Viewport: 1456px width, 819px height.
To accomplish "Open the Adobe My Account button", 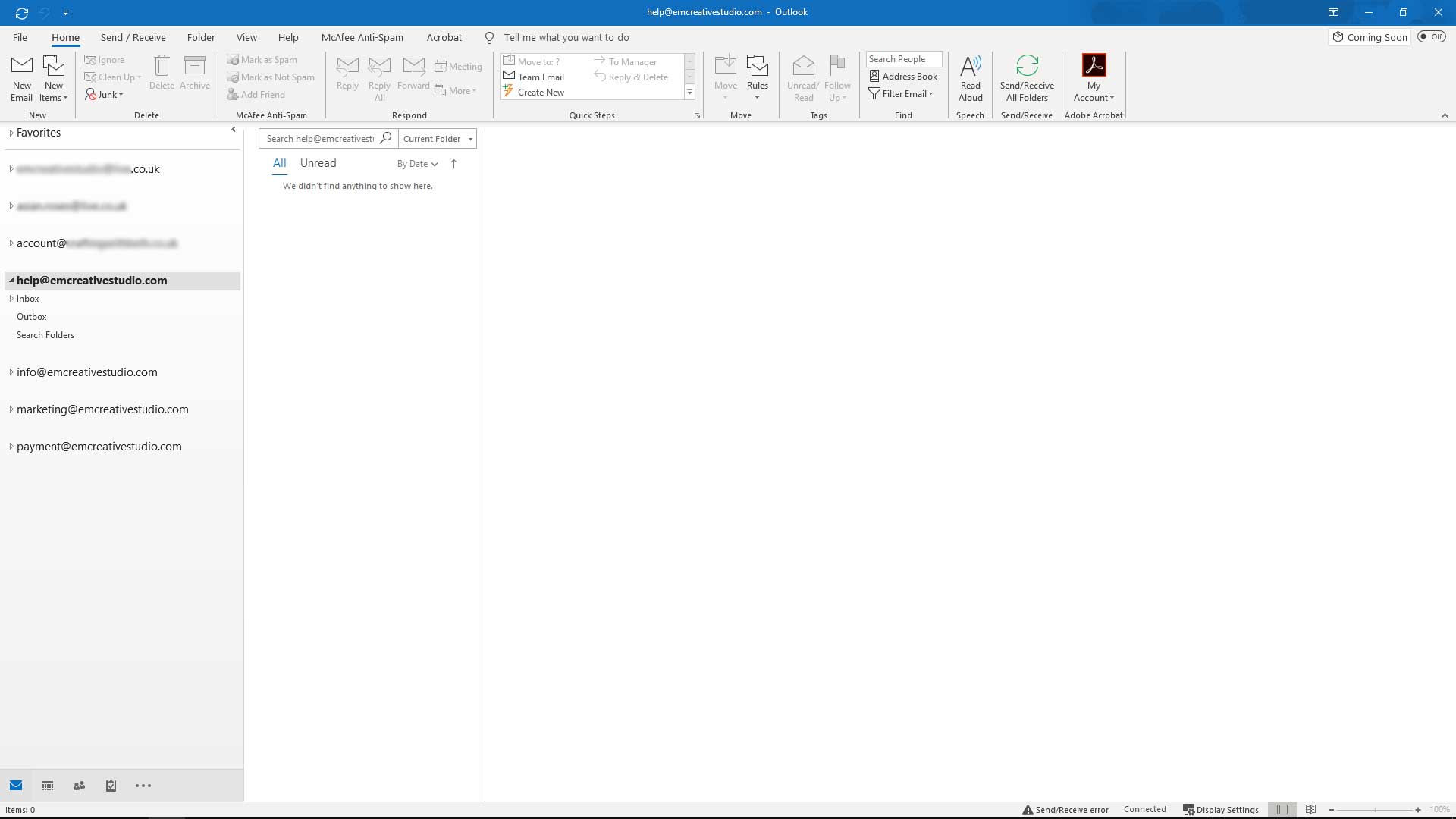I will pyautogui.click(x=1094, y=78).
